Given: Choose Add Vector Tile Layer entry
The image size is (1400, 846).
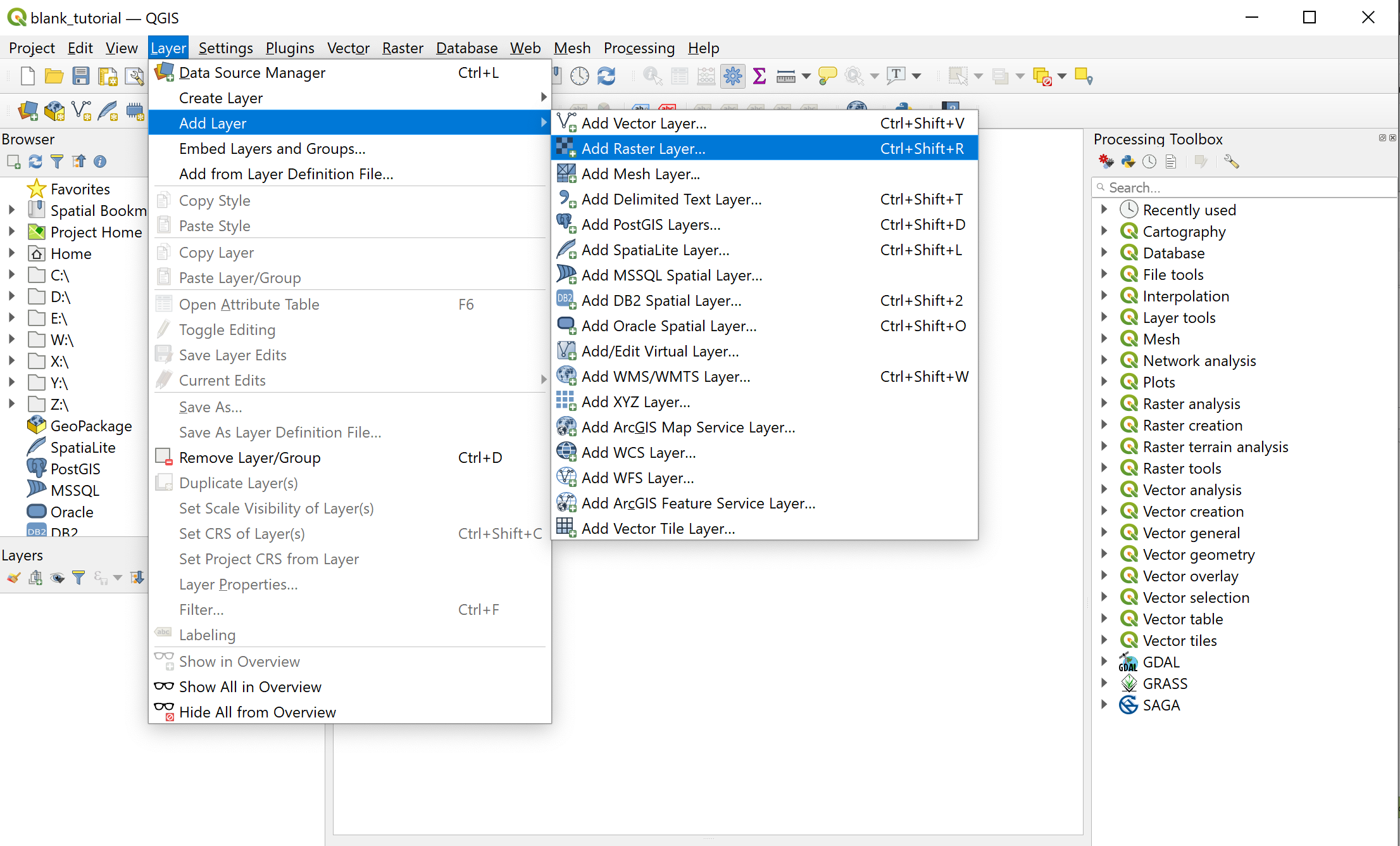Looking at the screenshot, I should pyautogui.click(x=765, y=528).
